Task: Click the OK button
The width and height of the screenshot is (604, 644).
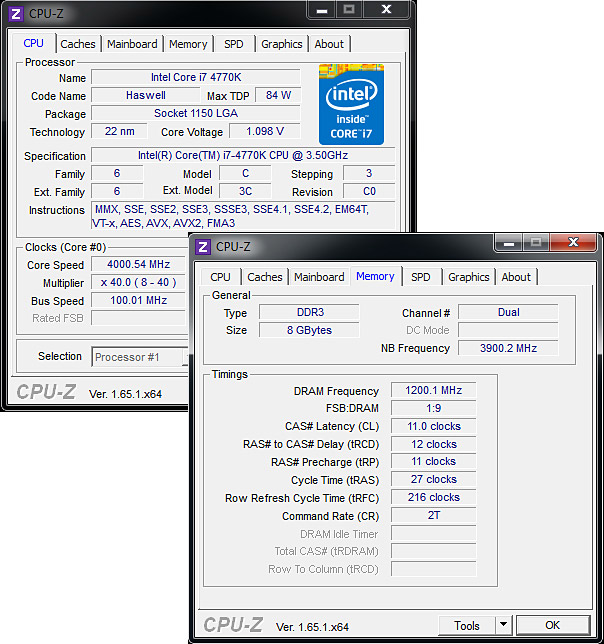Action: coord(553,625)
